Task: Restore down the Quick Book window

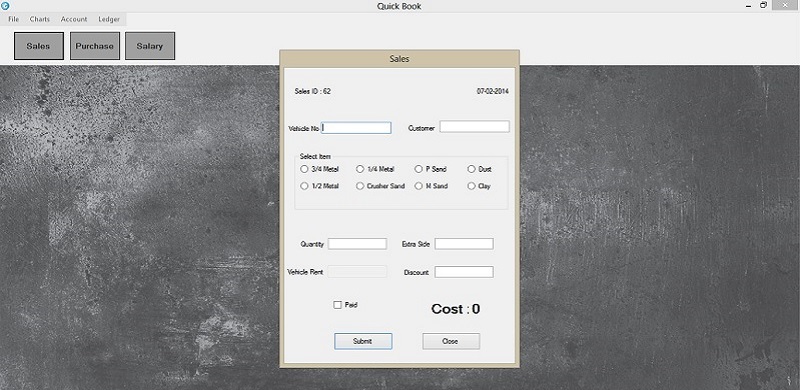Action: 763,5
